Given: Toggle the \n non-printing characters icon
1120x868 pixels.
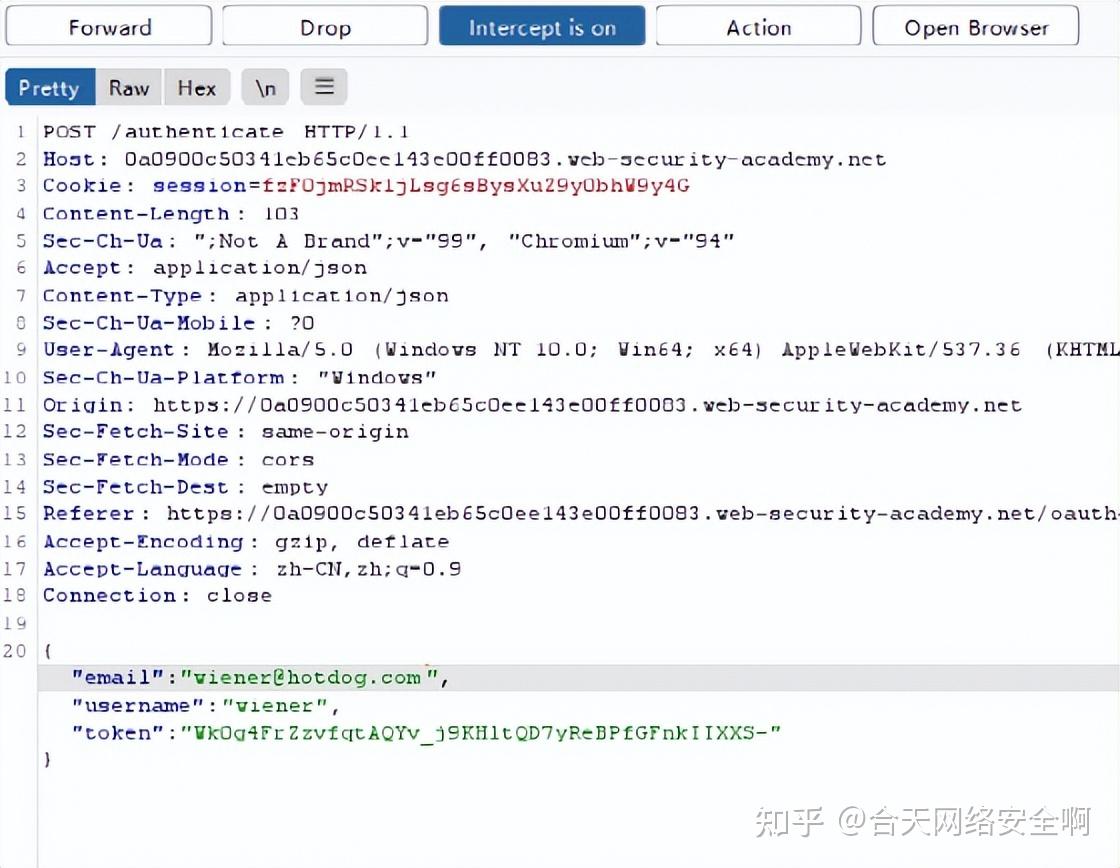Looking at the screenshot, I should (265, 88).
